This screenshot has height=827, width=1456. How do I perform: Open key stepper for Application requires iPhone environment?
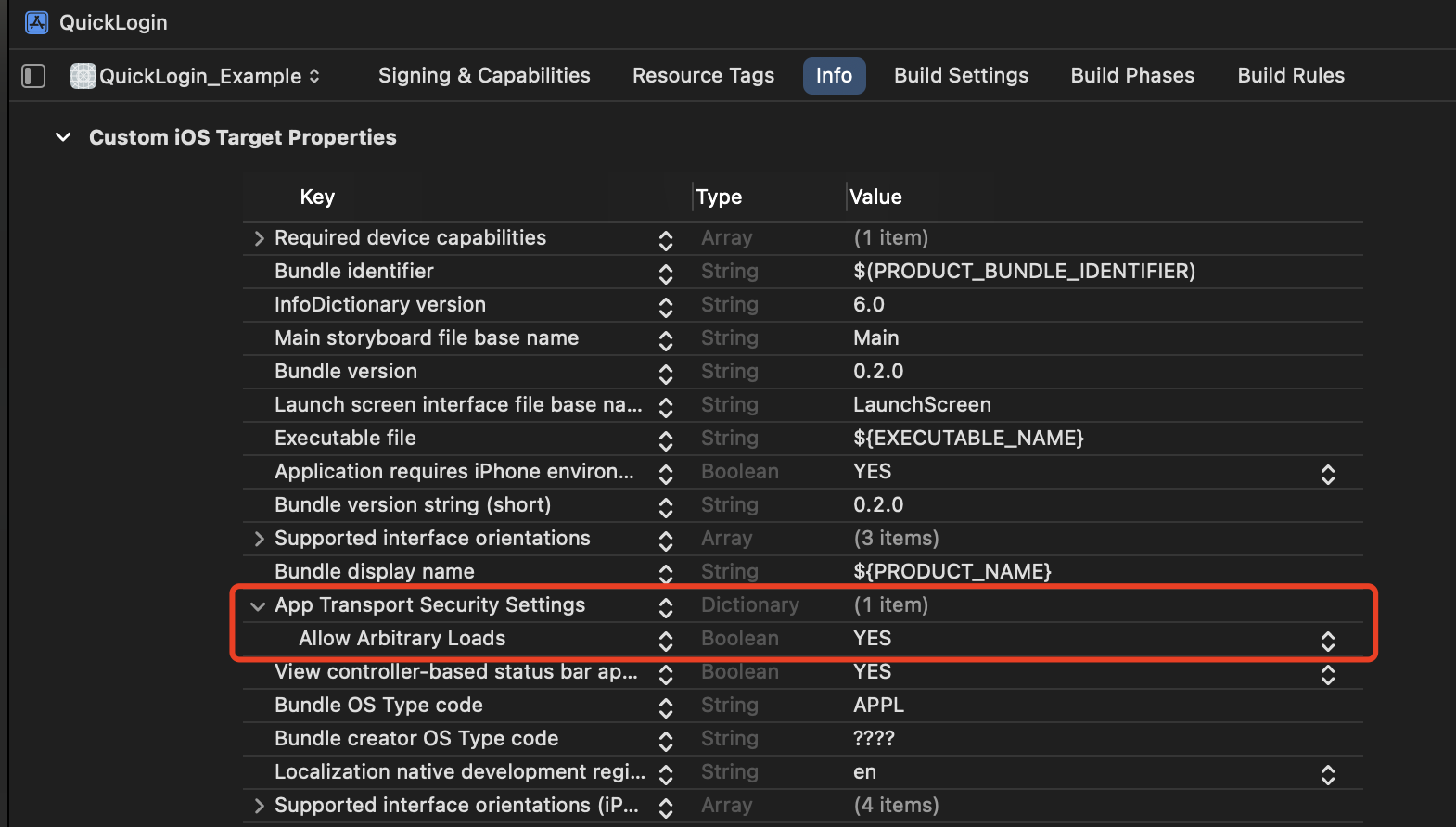tap(666, 474)
